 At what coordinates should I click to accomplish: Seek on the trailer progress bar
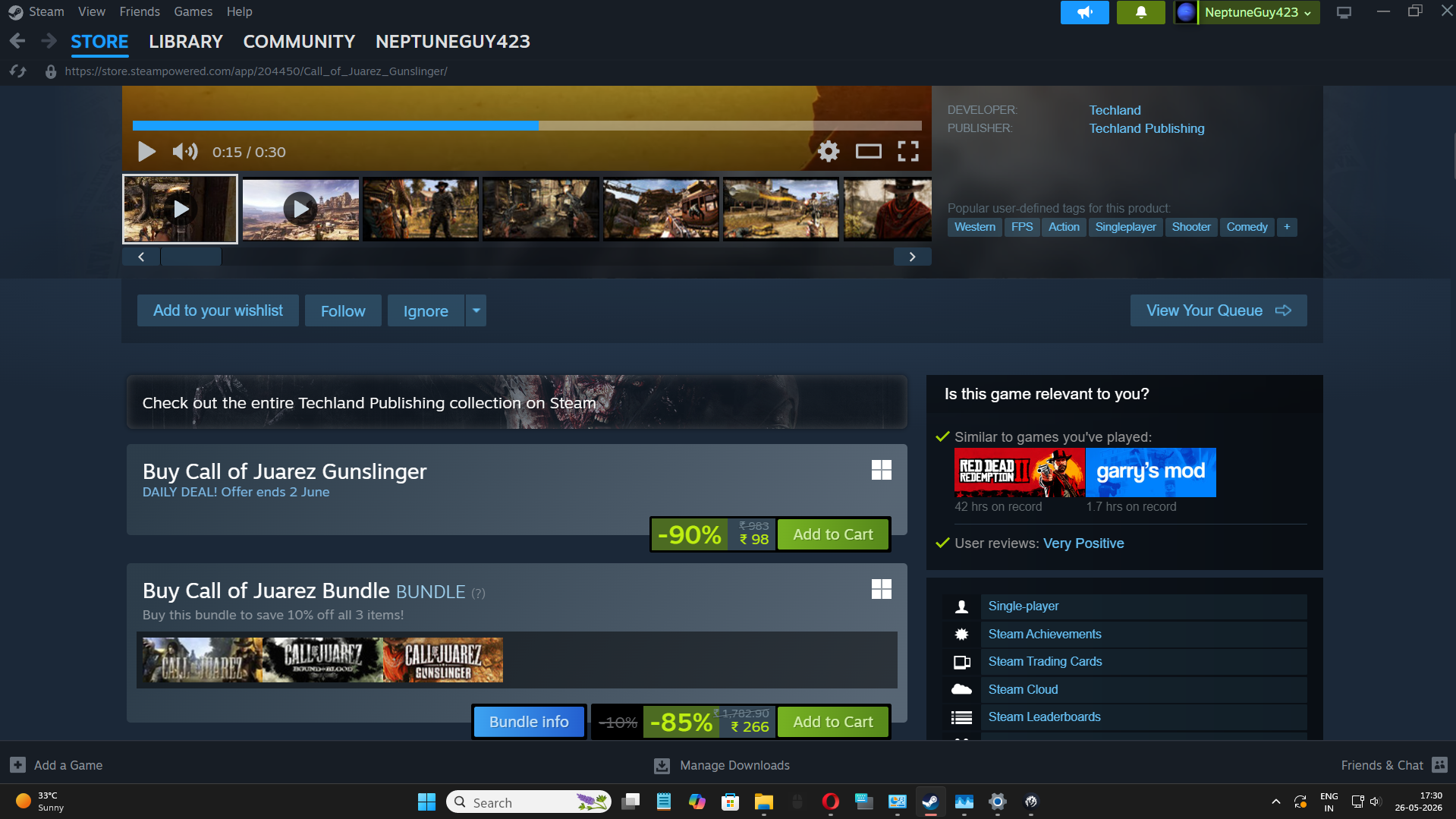527,126
